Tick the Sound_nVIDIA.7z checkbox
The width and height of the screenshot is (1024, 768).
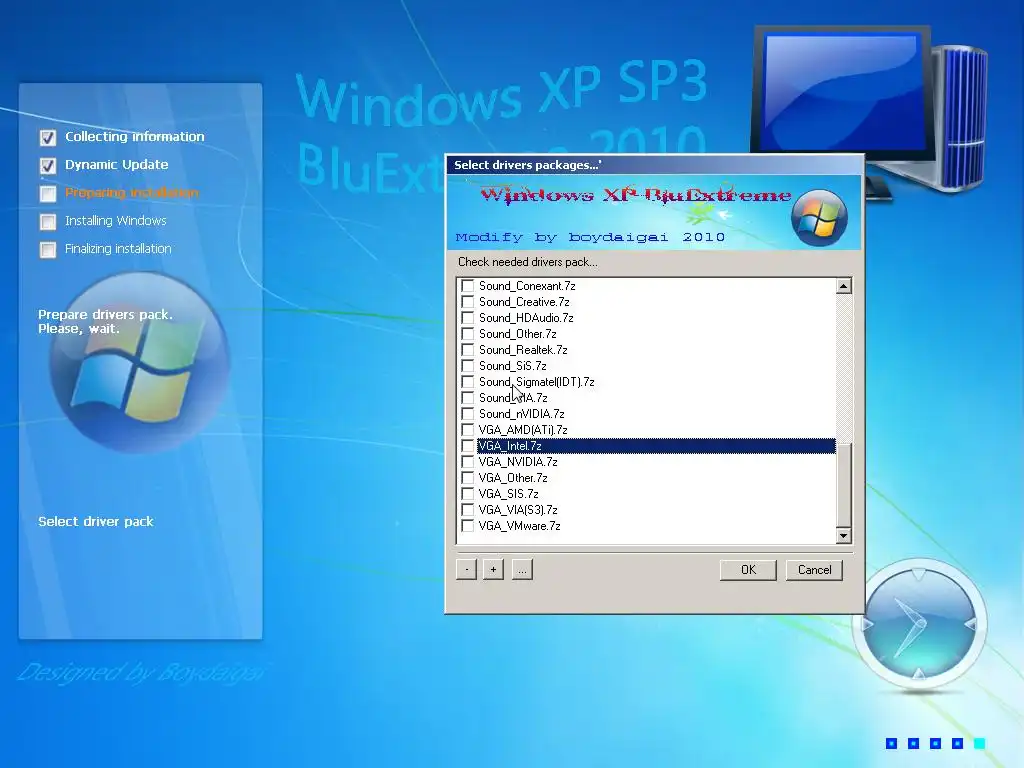[x=468, y=414]
